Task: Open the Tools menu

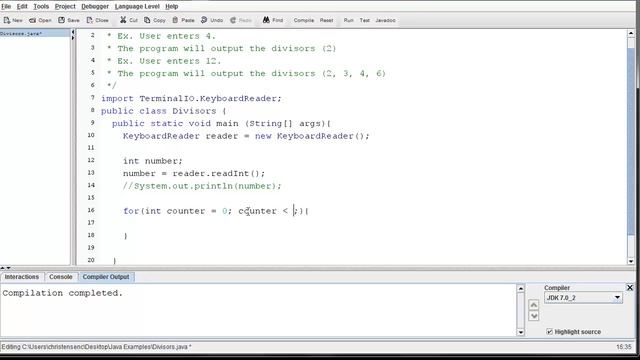Action: pyautogui.click(x=41, y=7)
